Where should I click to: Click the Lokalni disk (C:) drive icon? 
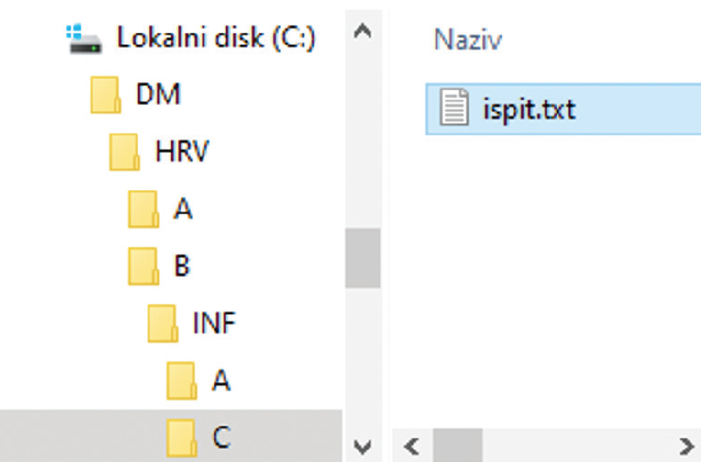[x=85, y=38]
